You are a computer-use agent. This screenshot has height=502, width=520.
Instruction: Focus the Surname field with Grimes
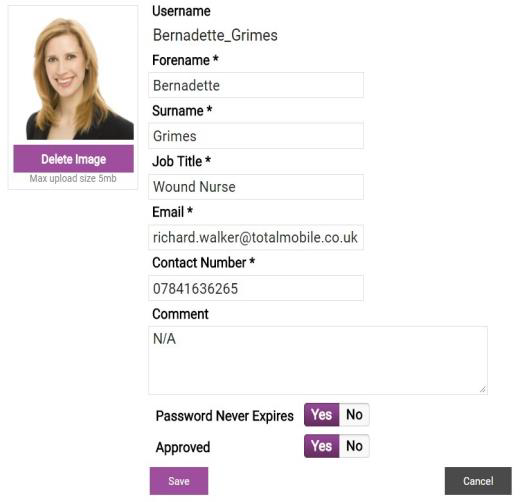click(x=256, y=136)
